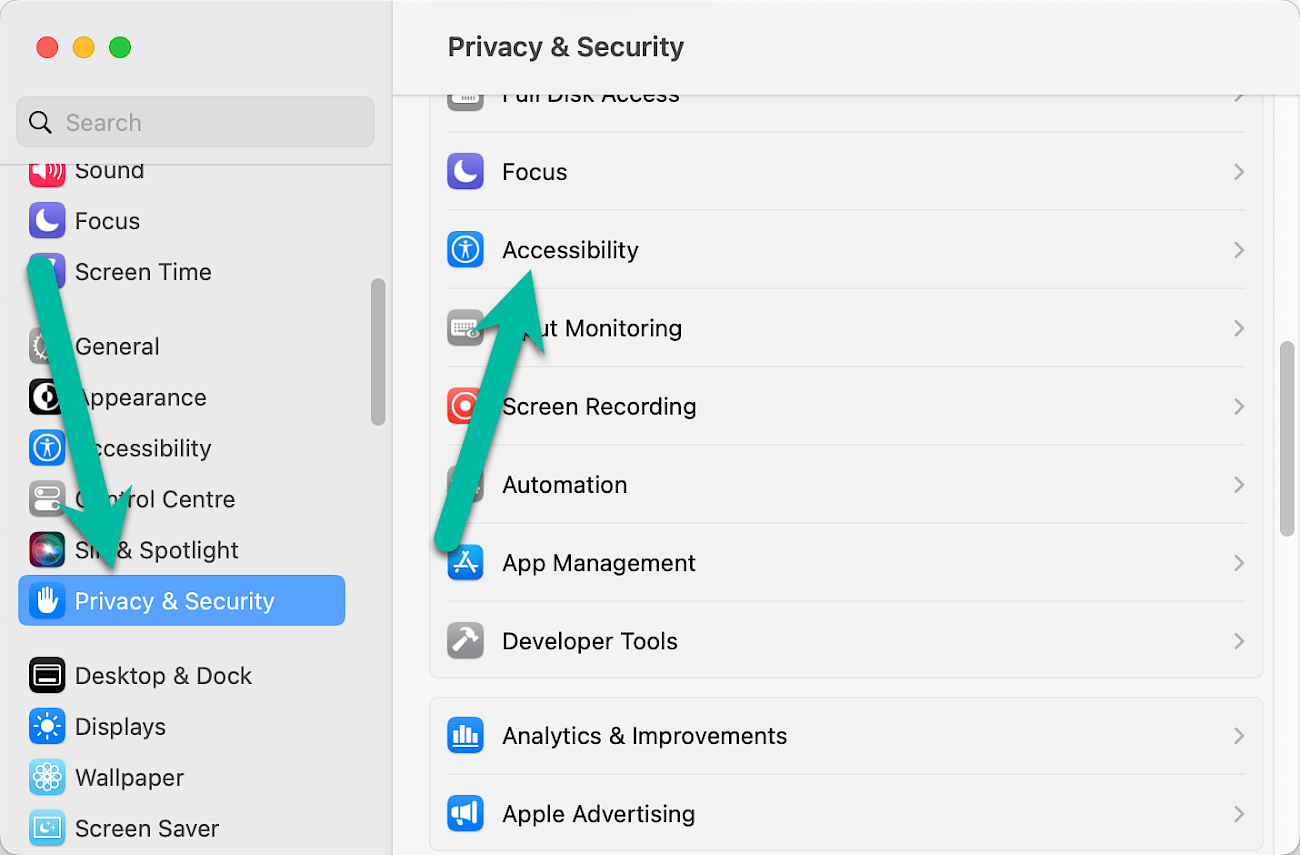
Task: Click the Apple Advertising megaphone icon
Action: click(x=465, y=814)
